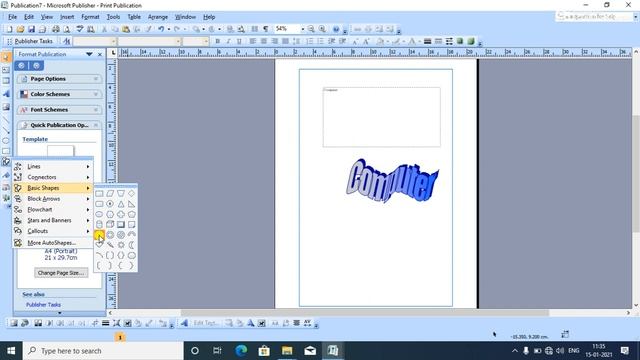Open WordArt Shape icon in WordArt toolbar

pos(251,323)
